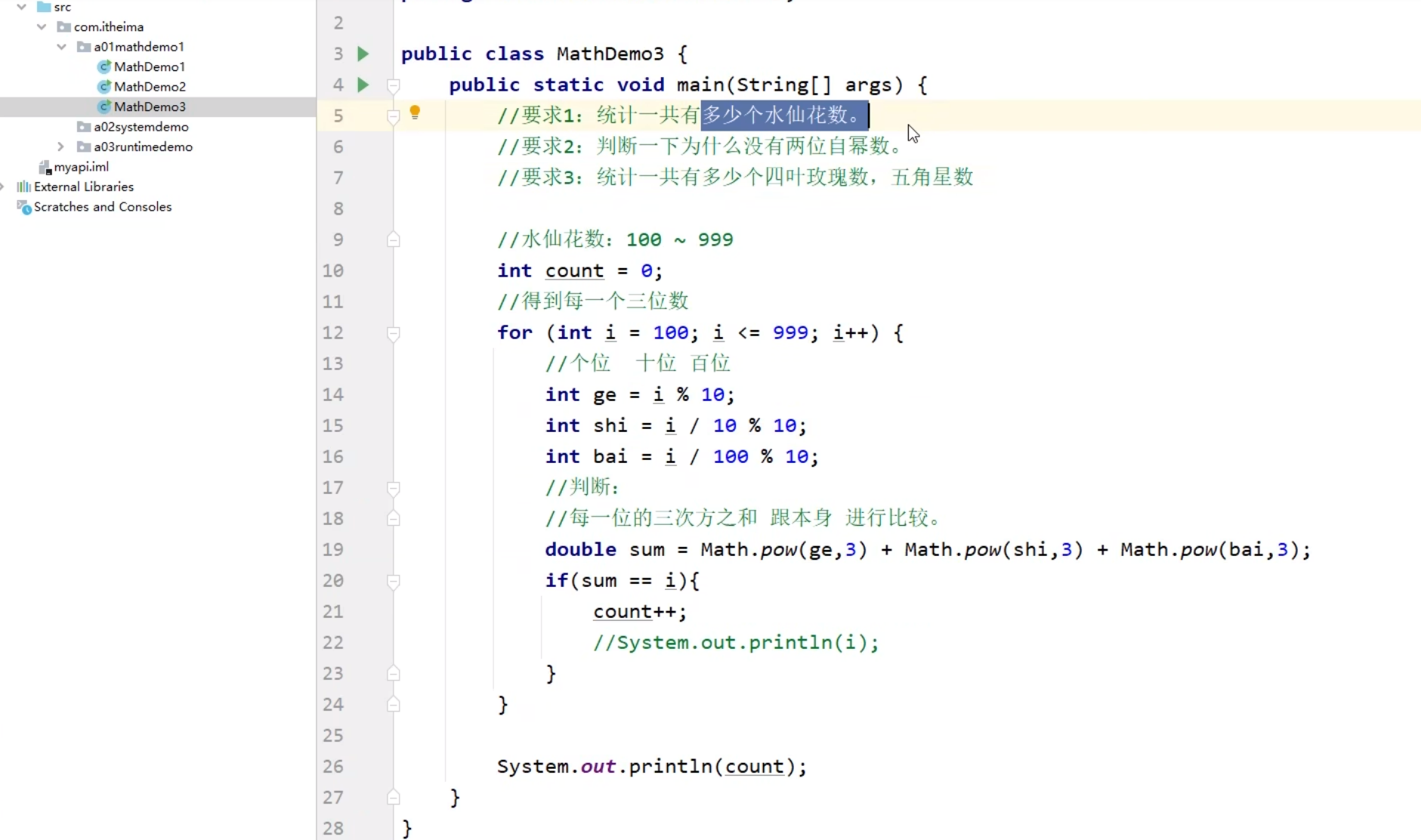Click the class icon beside MathDemo2

tap(103, 86)
